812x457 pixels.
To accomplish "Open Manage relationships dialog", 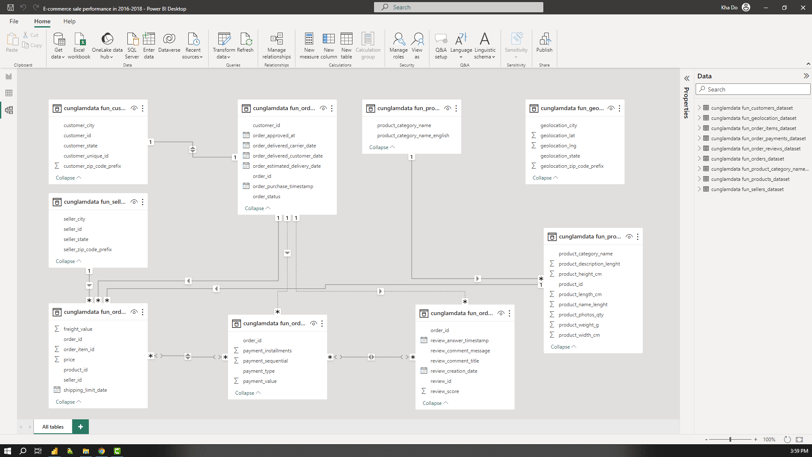I will [277, 46].
